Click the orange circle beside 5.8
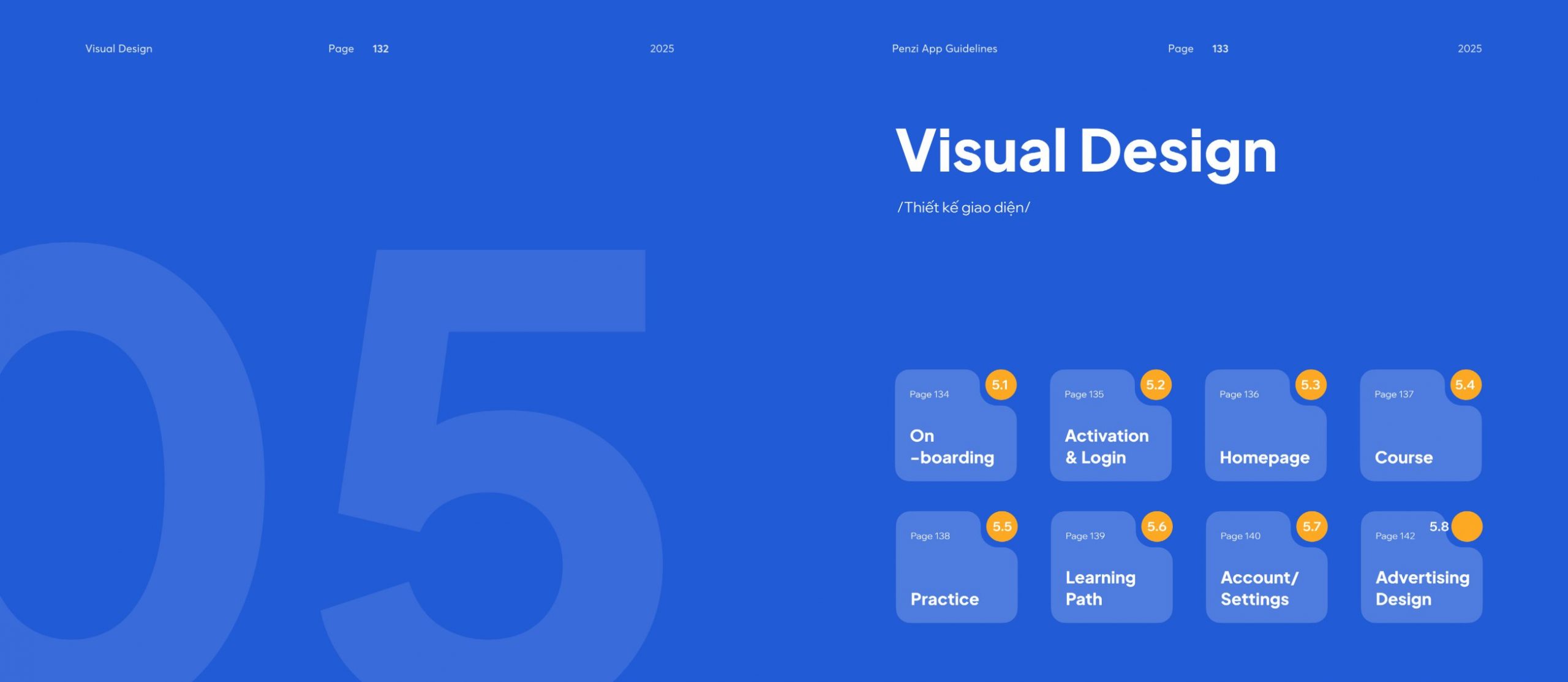 (1467, 526)
